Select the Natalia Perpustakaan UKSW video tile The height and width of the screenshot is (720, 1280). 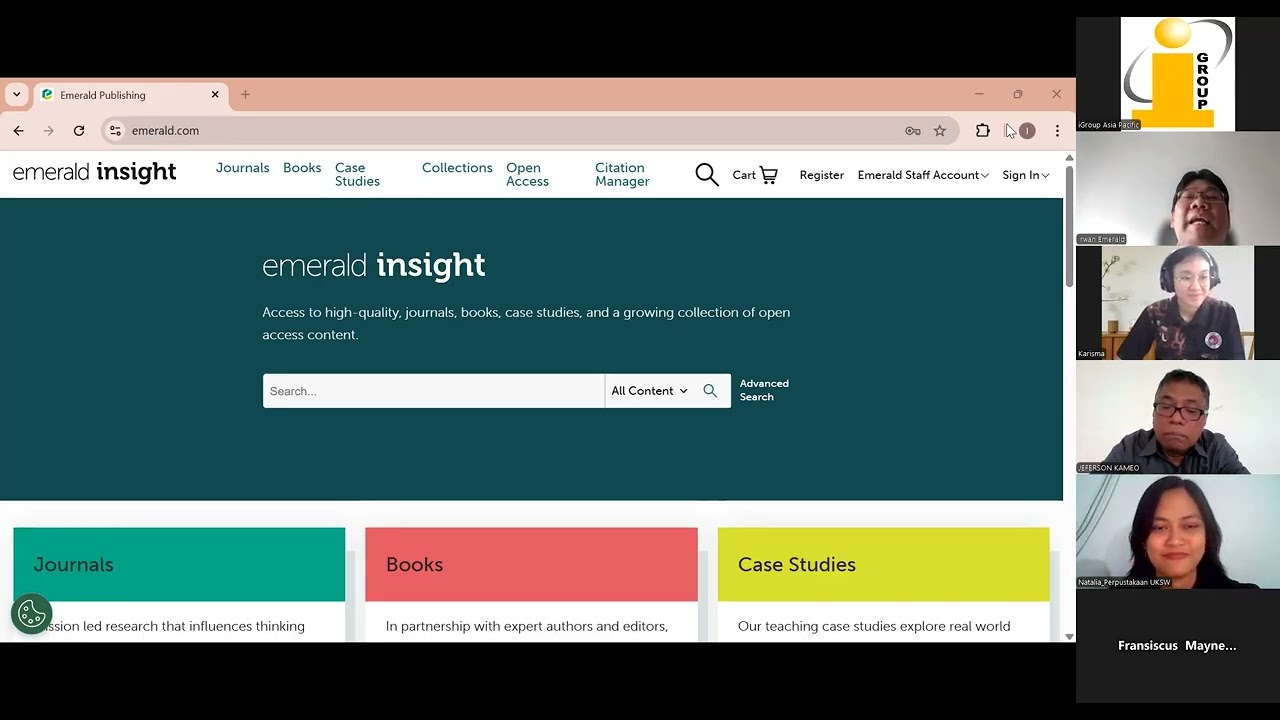[x=1178, y=531]
